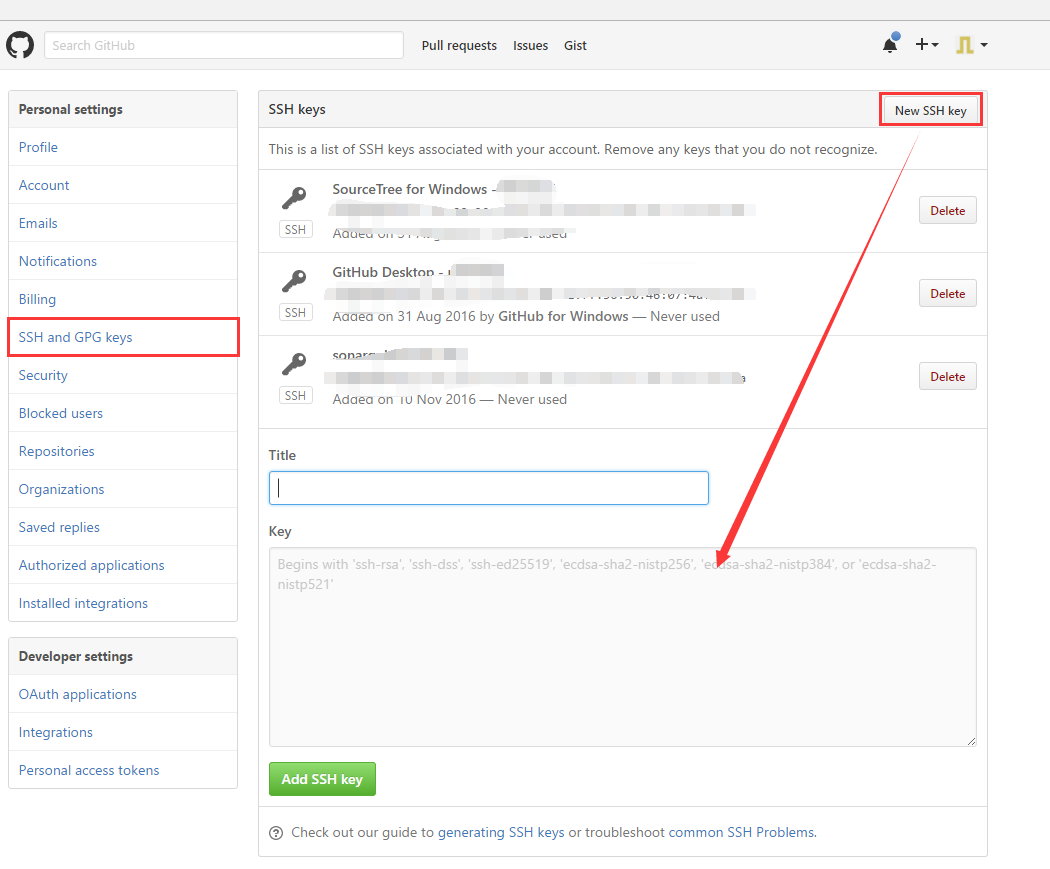Screen dimensions: 1050x869
Task: Open Security settings
Action: (x=123, y=375)
